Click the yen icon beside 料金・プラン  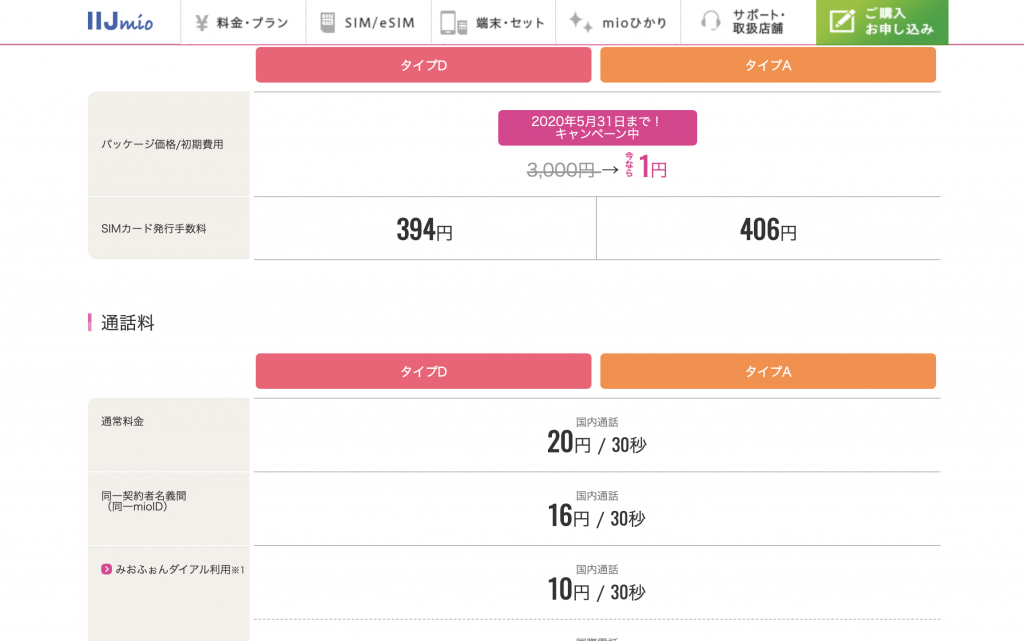[x=201, y=22]
